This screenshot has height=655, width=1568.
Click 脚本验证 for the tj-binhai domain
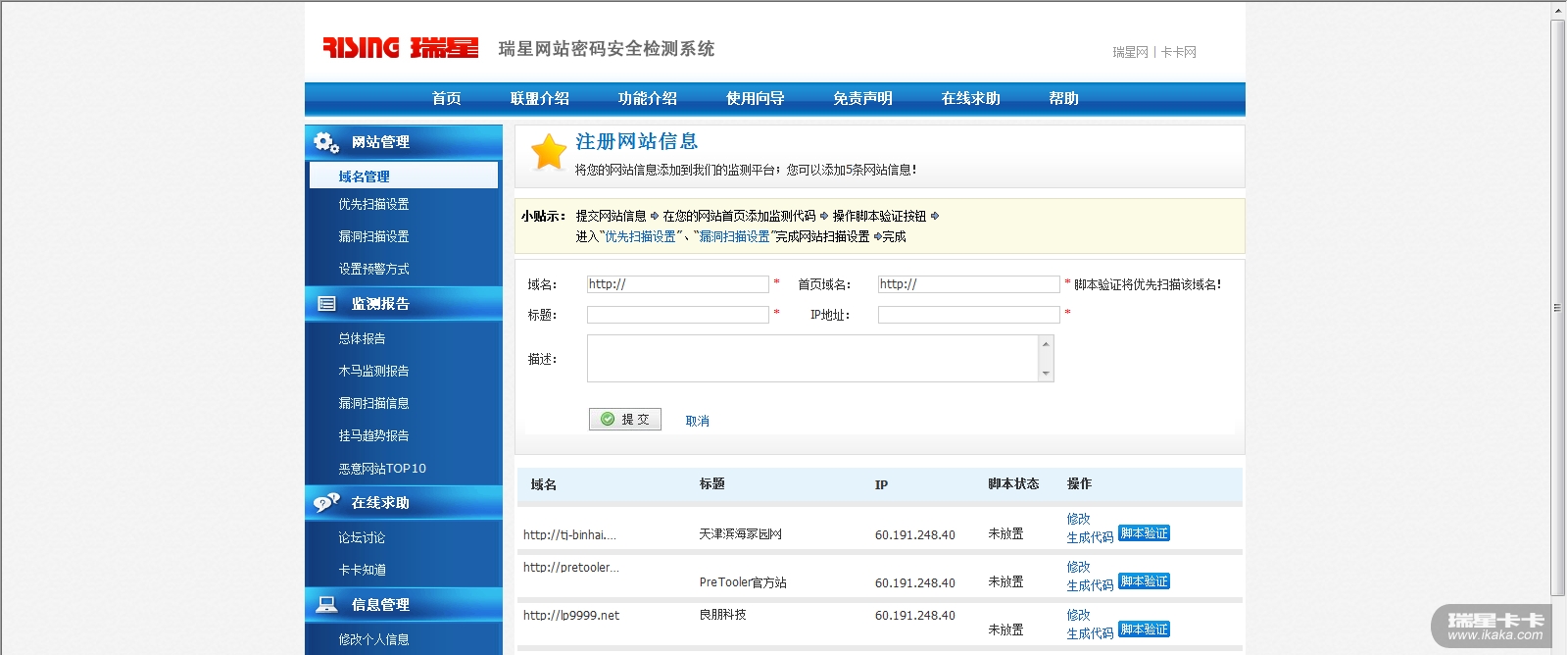(x=1144, y=533)
